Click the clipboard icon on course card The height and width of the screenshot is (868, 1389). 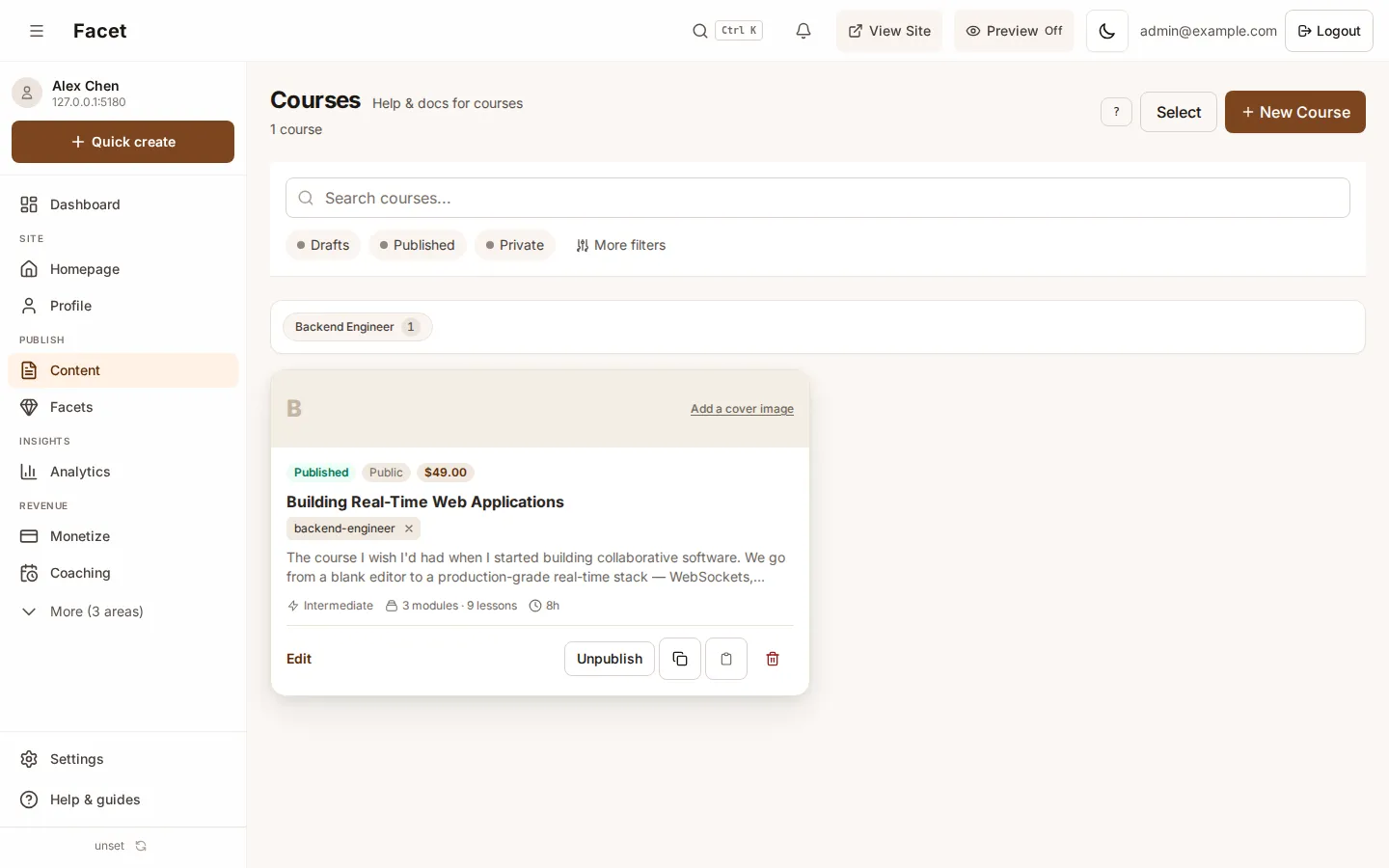point(726,659)
